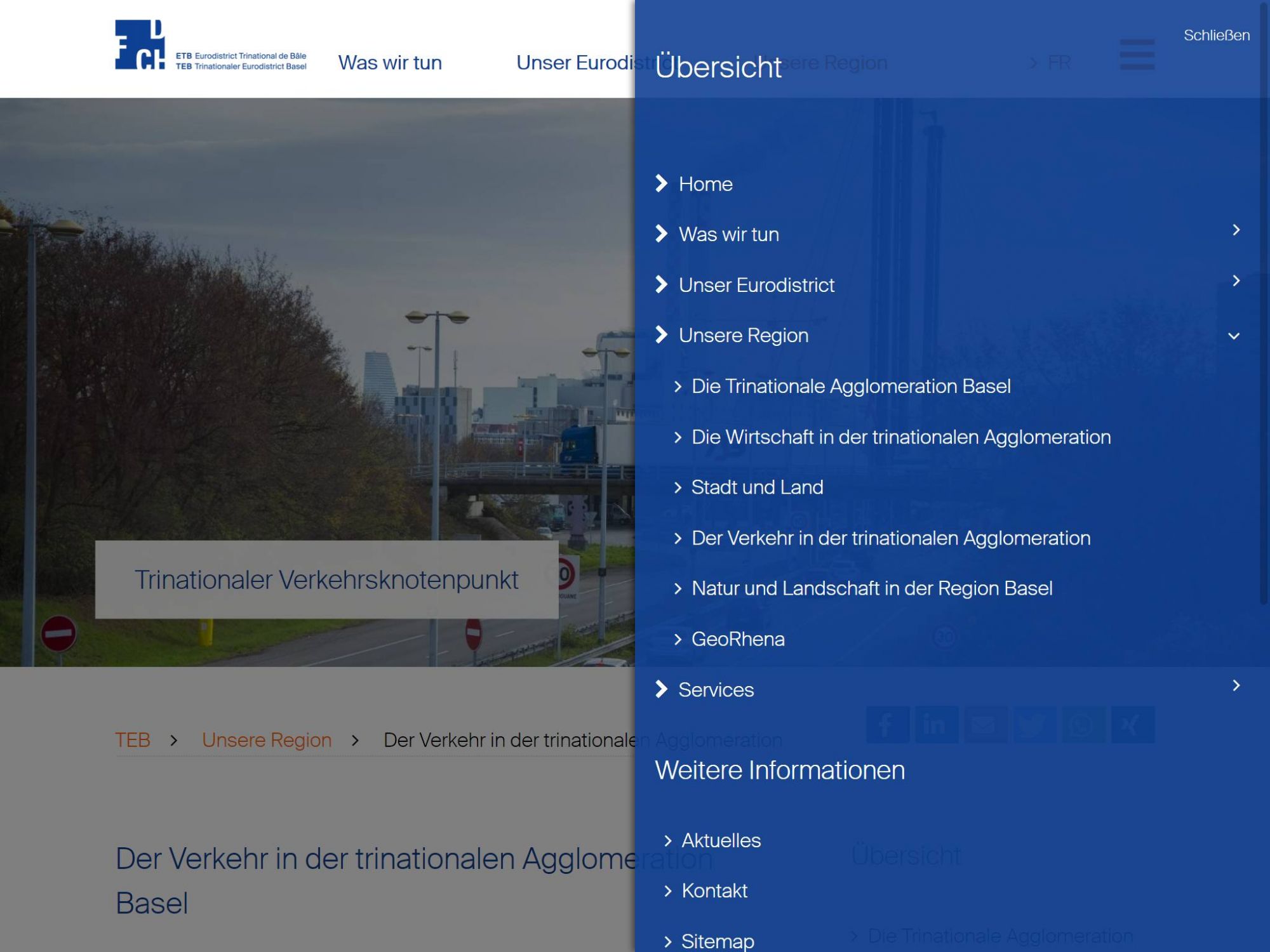The height and width of the screenshot is (952, 1270).
Task: Click the hamburger menu icon
Action: [x=1137, y=55]
